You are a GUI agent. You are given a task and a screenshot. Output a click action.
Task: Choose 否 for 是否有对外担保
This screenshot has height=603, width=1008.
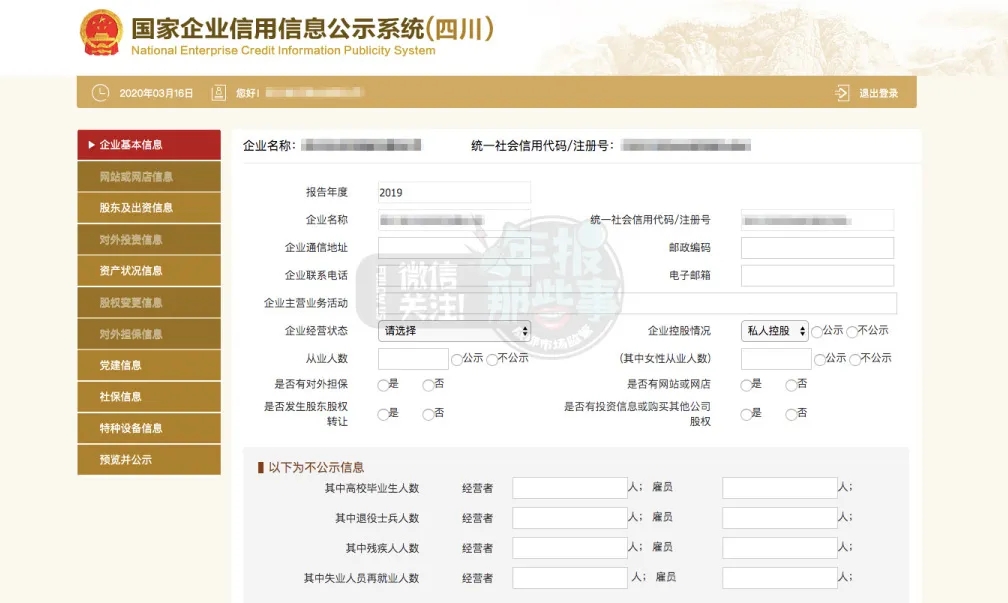[x=428, y=385]
